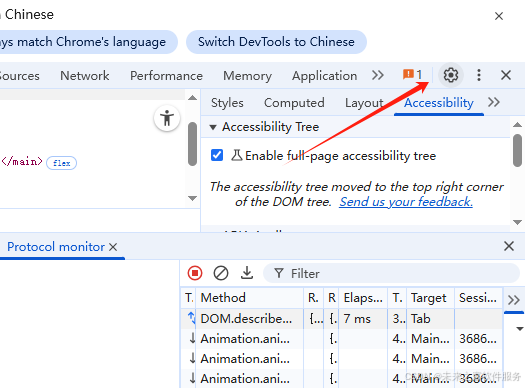The height and width of the screenshot is (388, 525).
Task: Select the Accessibility sidebar tab
Action: pos(439,103)
